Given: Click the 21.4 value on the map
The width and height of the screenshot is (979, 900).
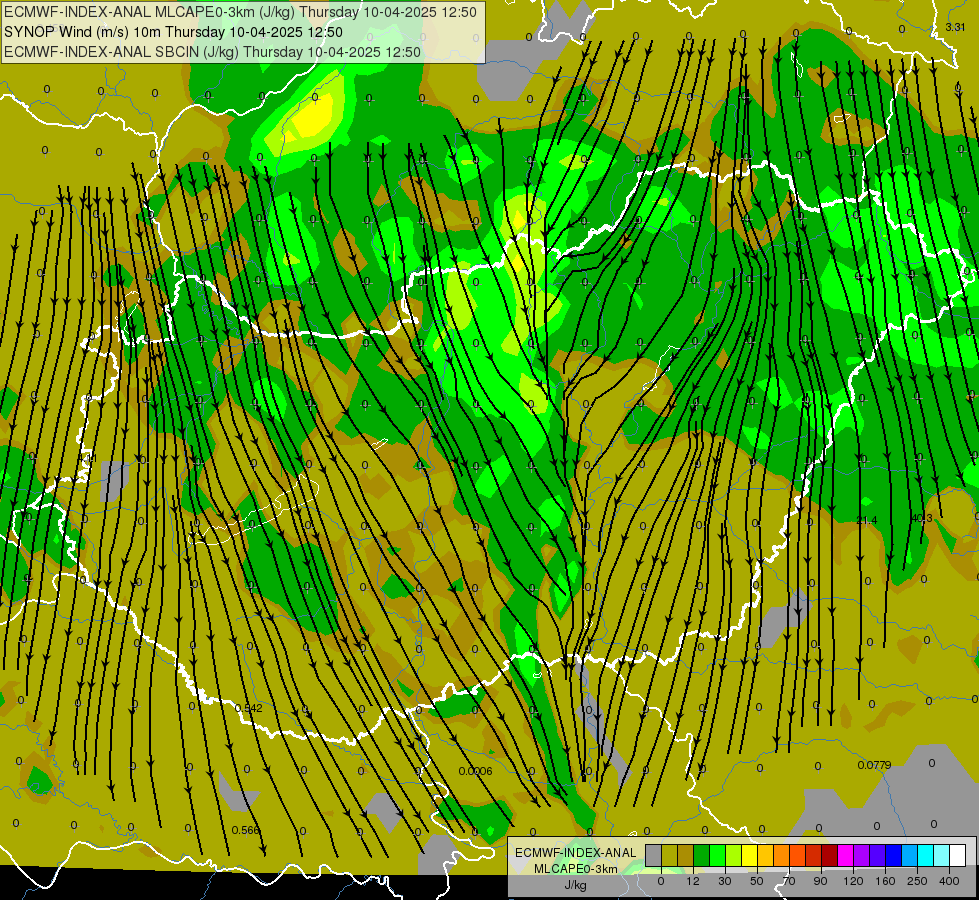Looking at the screenshot, I should [867, 520].
